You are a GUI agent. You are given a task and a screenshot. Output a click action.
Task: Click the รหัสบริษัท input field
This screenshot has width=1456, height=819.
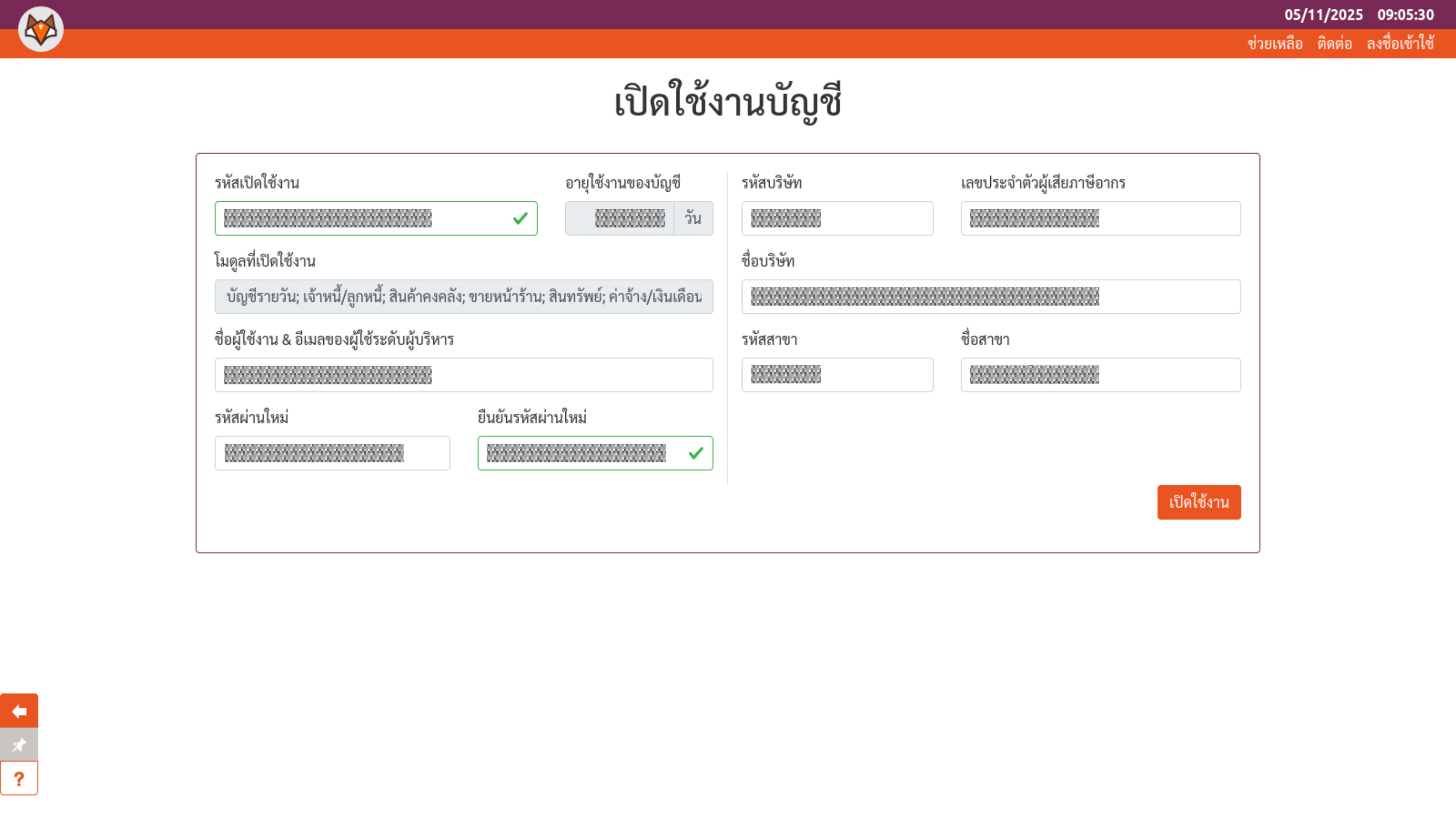click(837, 218)
